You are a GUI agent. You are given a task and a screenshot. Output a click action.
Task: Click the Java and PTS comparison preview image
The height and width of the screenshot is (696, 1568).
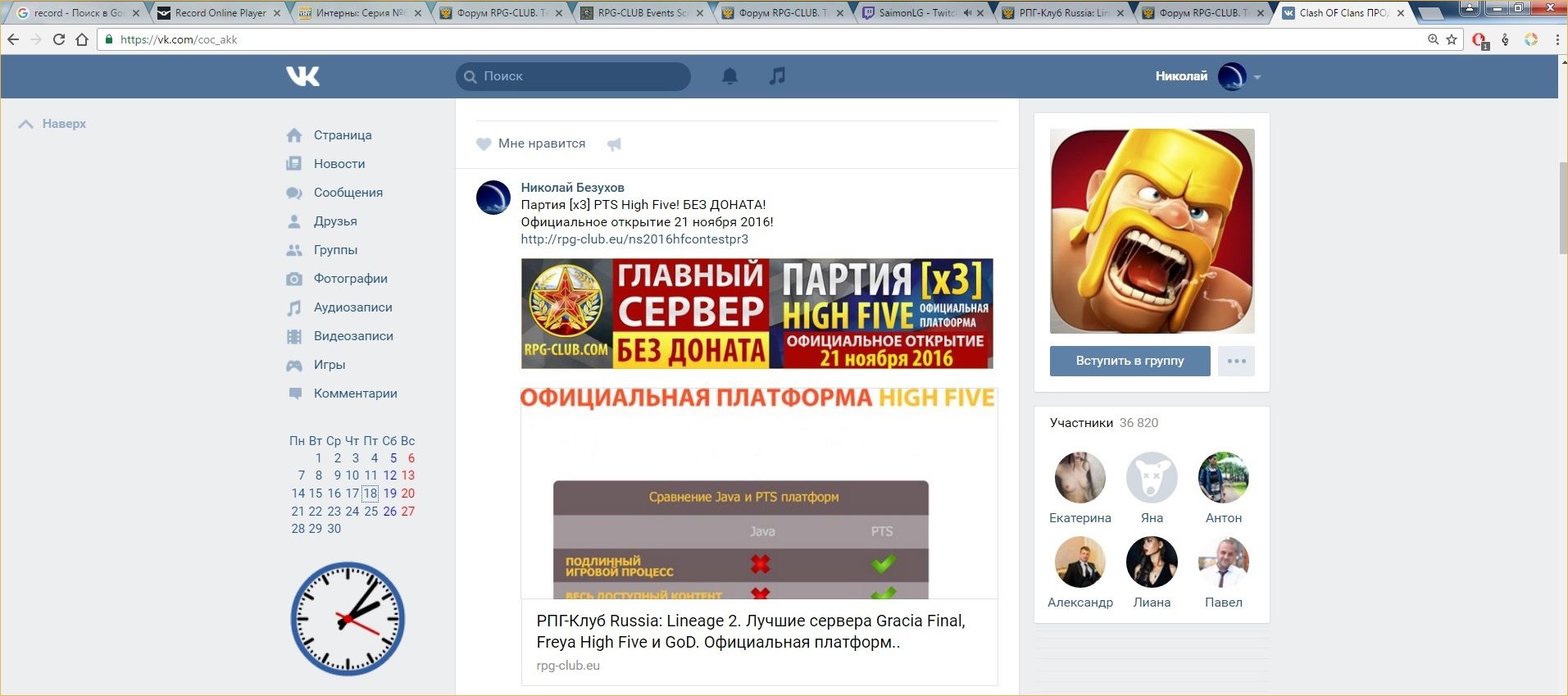(x=759, y=494)
